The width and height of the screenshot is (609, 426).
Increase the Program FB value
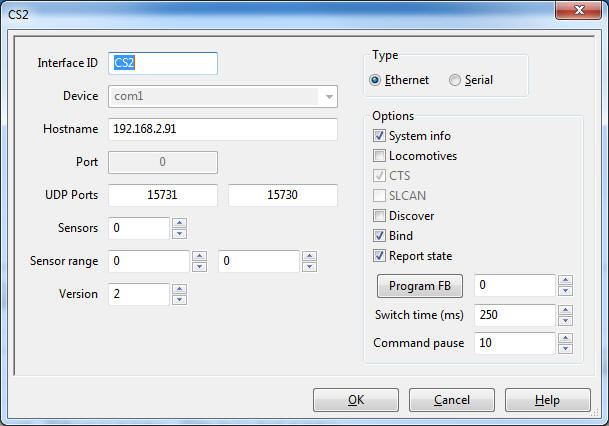566,280
